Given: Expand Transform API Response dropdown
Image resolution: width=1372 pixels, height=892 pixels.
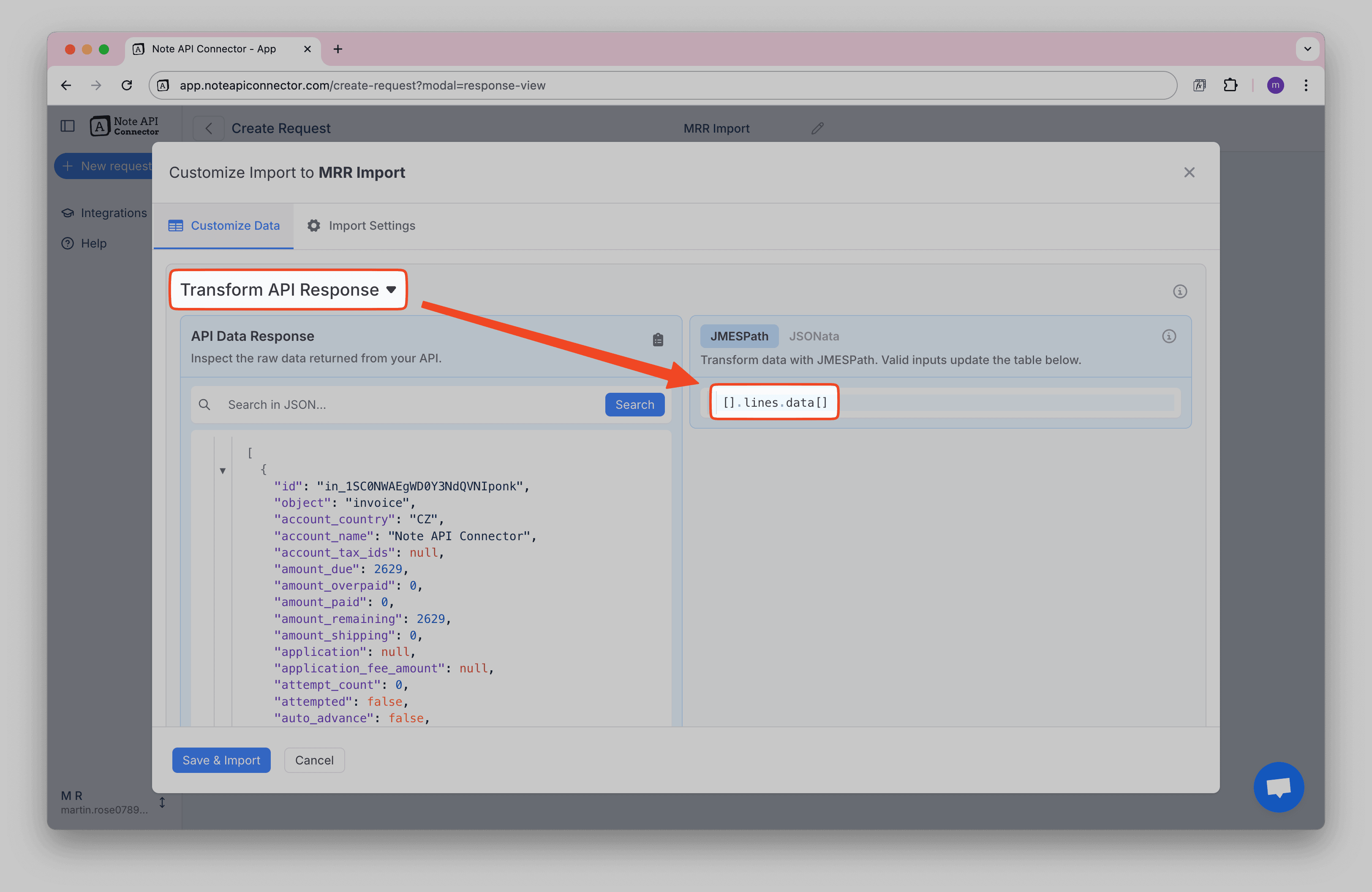Looking at the screenshot, I should click(288, 289).
